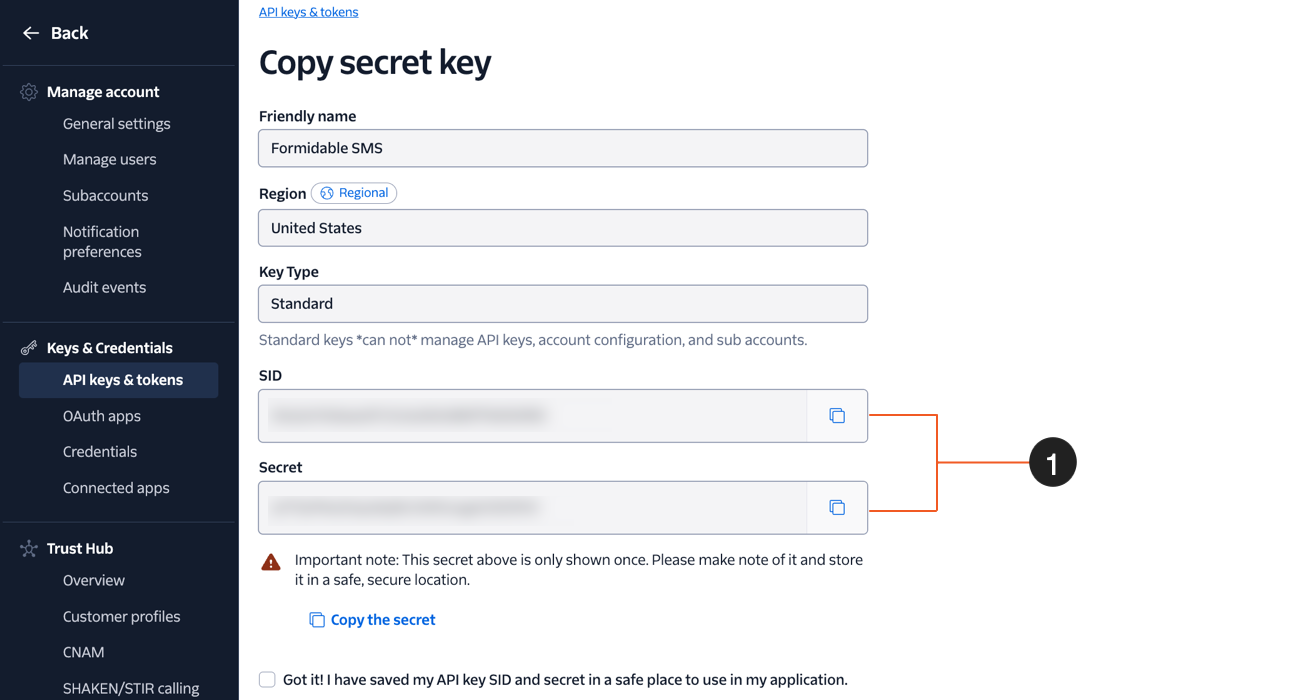Collapse the Manage account section

pos(103,92)
